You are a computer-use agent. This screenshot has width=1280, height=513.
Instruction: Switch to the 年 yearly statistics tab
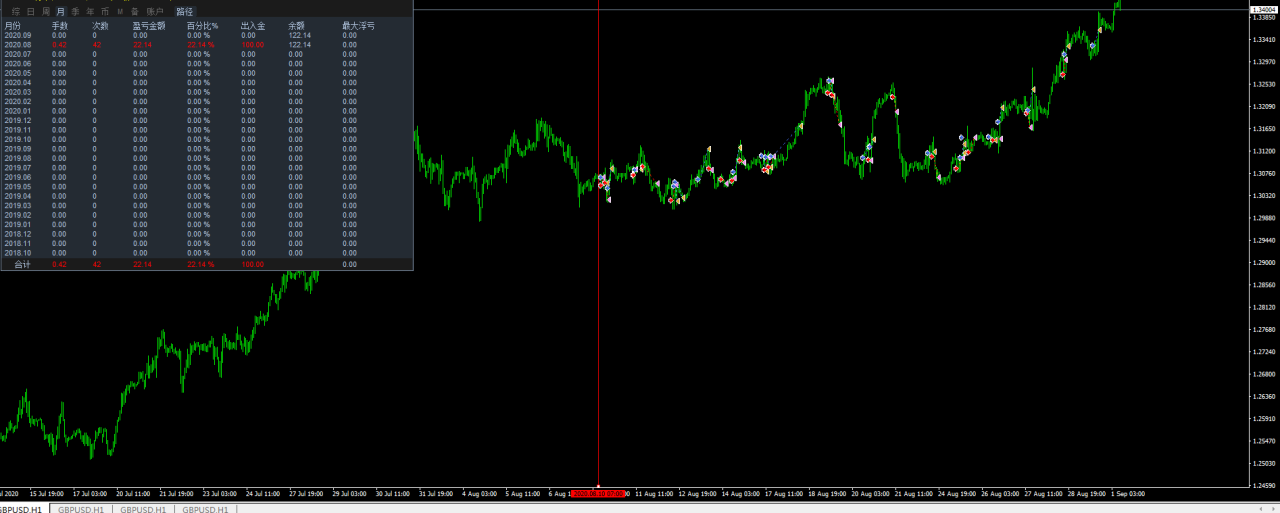point(90,11)
